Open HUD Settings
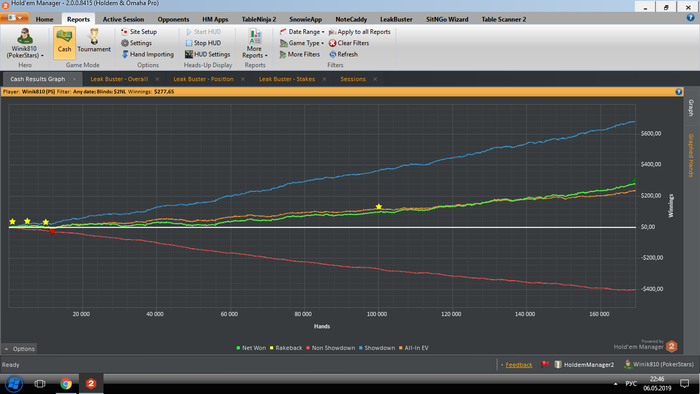 click(x=208, y=54)
